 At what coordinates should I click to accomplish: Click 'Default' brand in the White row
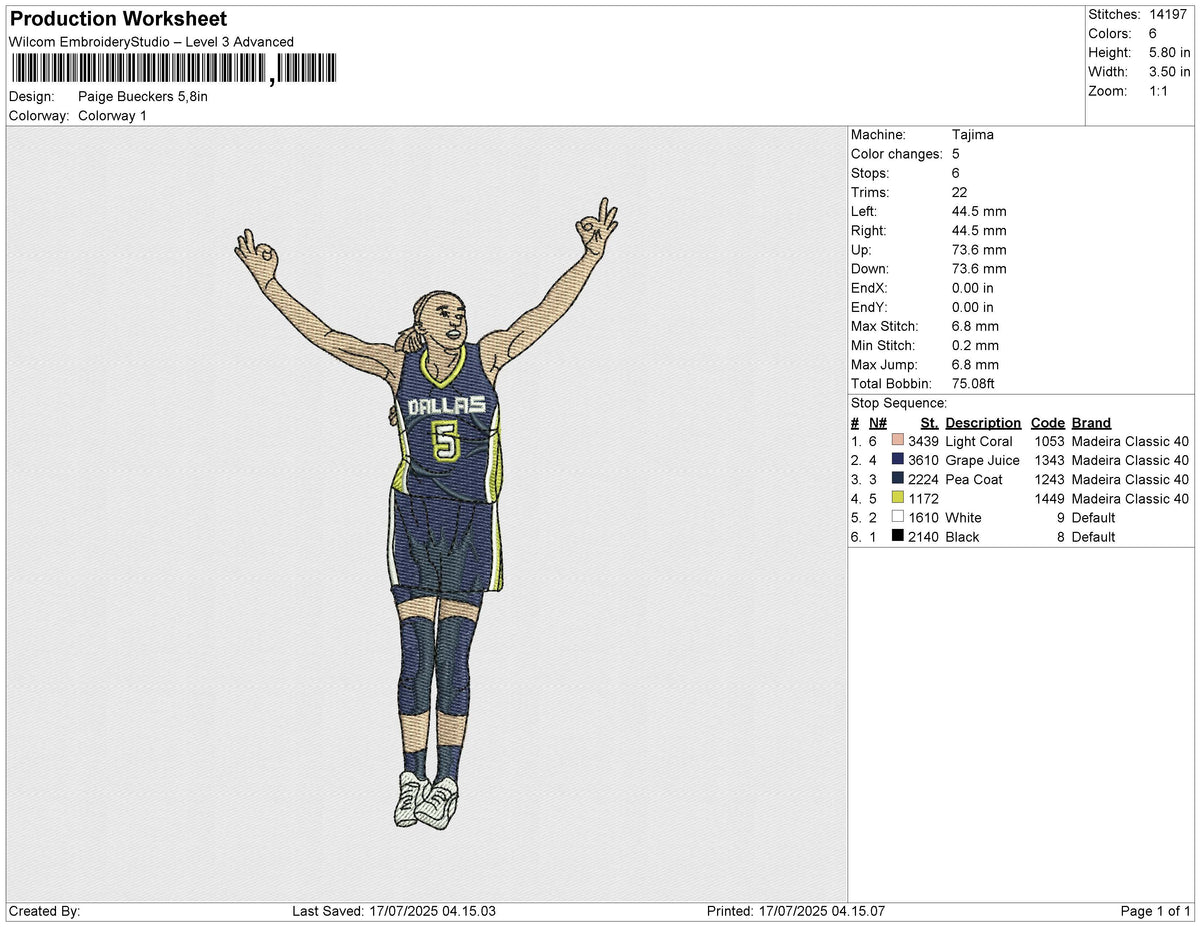1093,517
